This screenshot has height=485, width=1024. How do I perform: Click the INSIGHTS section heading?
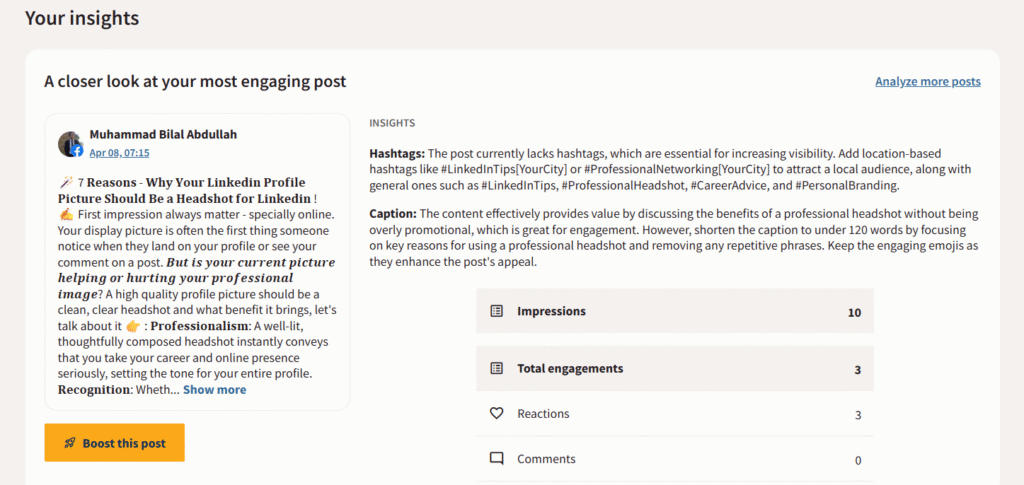[392, 123]
